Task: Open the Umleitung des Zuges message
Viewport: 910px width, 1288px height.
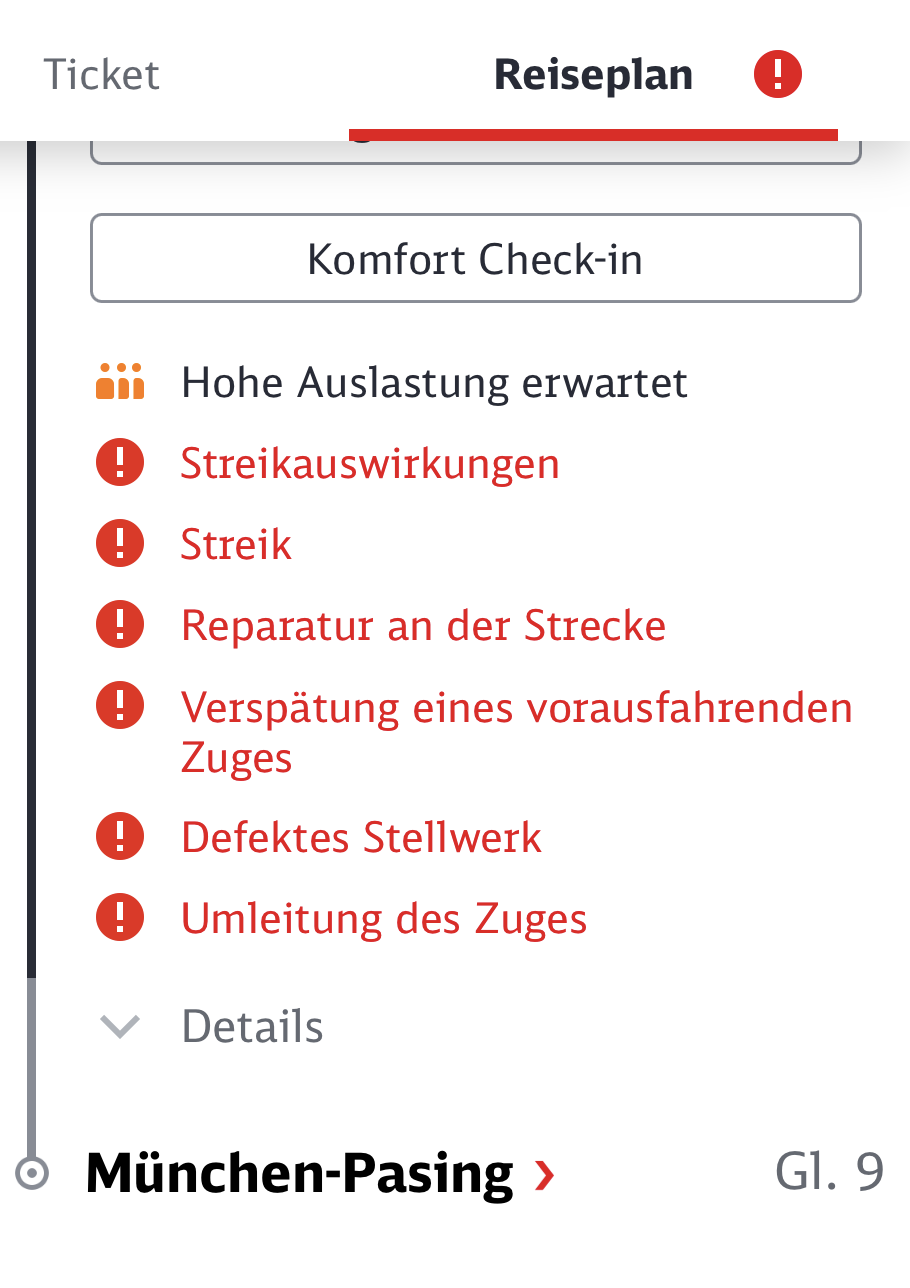Action: click(x=384, y=917)
